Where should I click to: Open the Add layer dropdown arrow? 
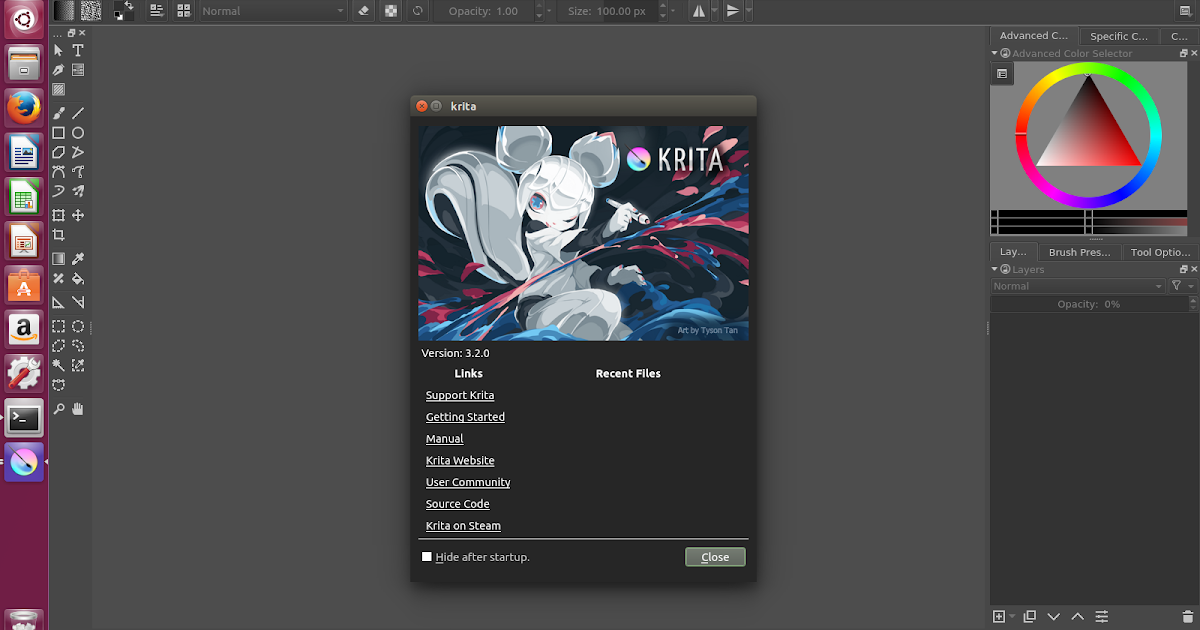1012,616
